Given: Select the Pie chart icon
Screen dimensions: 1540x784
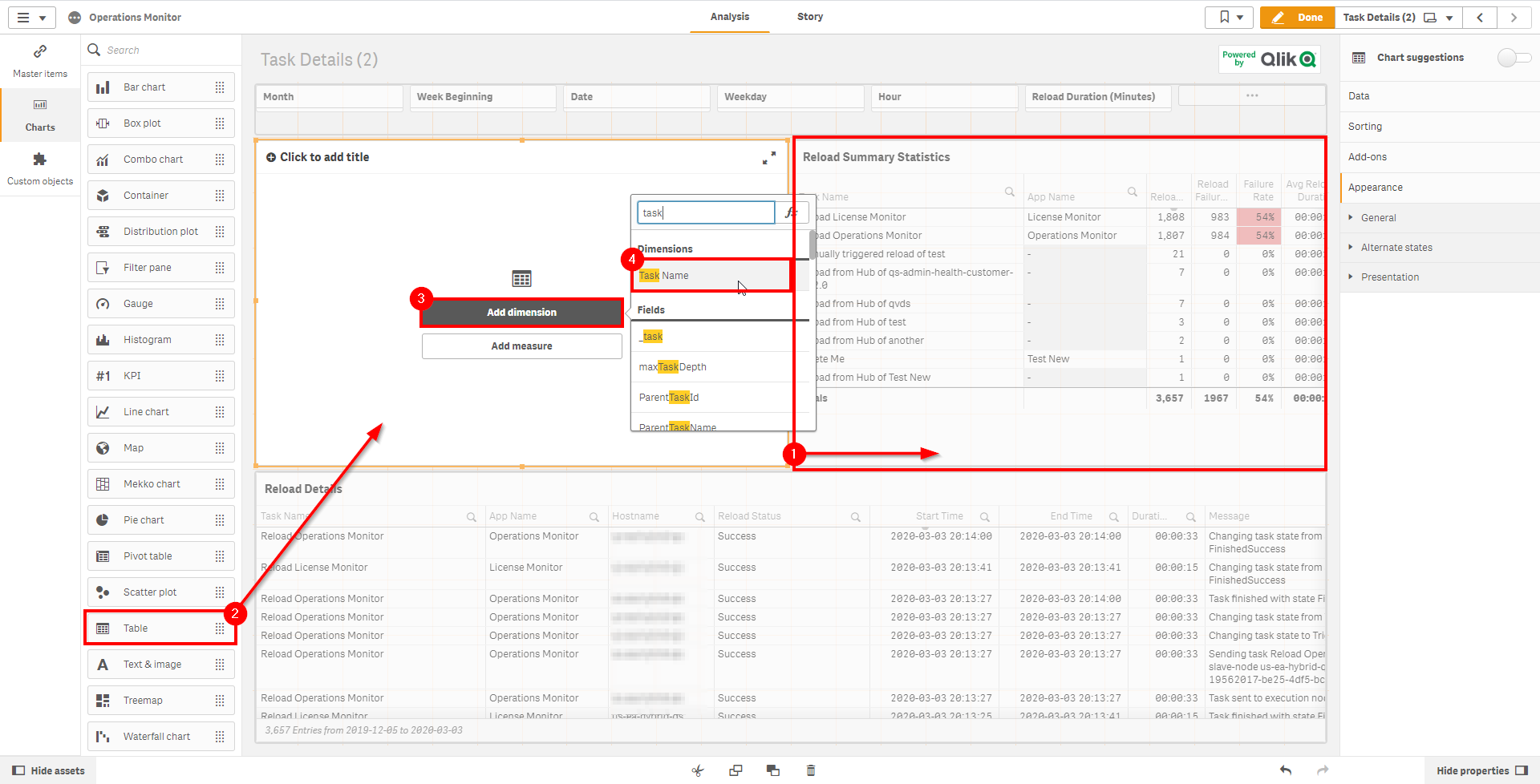Looking at the screenshot, I should [x=103, y=520].
